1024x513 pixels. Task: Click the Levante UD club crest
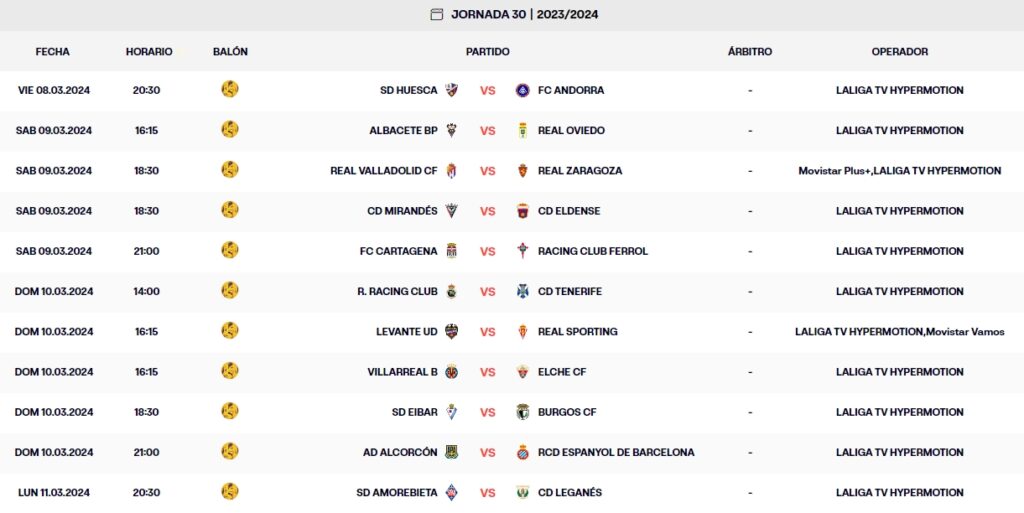pos(451,332)
